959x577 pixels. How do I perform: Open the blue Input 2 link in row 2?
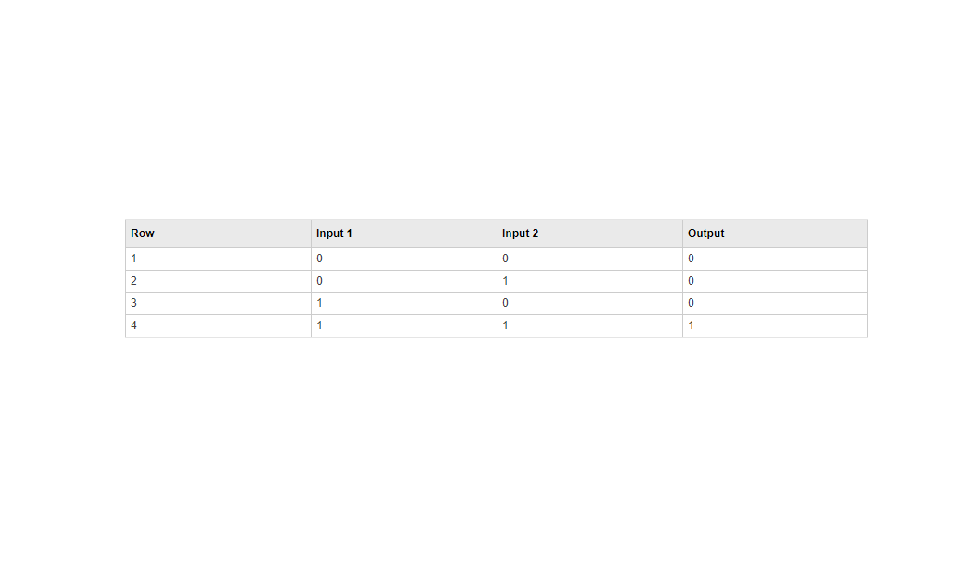pos(505,281)
